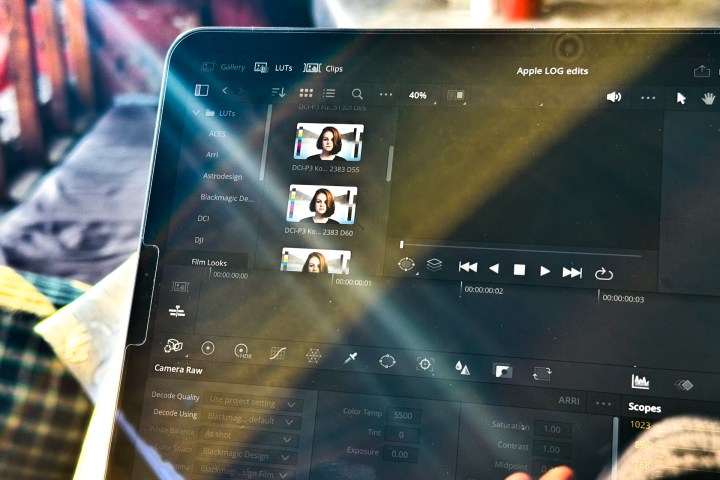Open the viewer overlay circle tool
This screenshot has width=720, height=480.
click(406, 264)
